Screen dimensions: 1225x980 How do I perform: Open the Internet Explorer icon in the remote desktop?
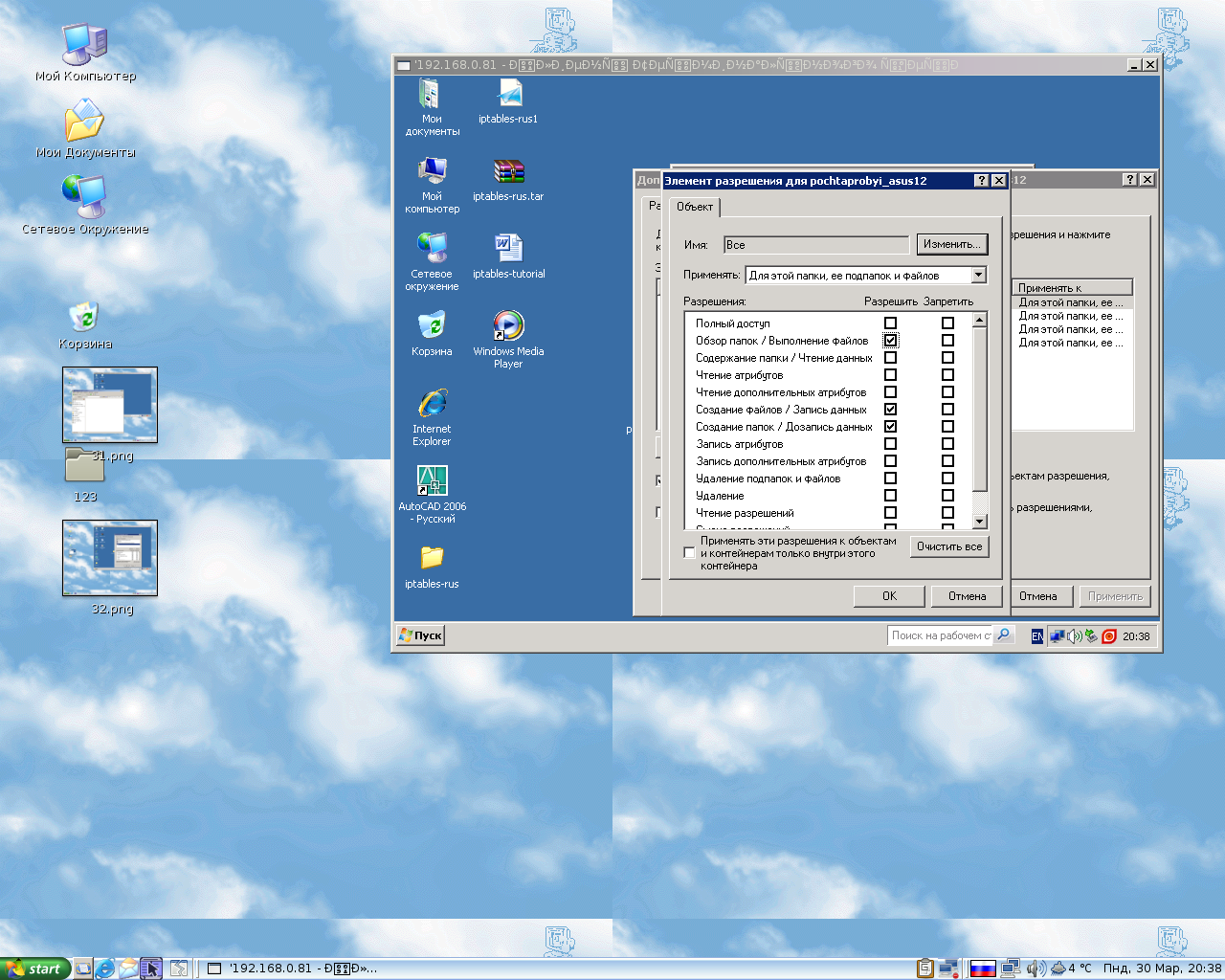(432, 404)
